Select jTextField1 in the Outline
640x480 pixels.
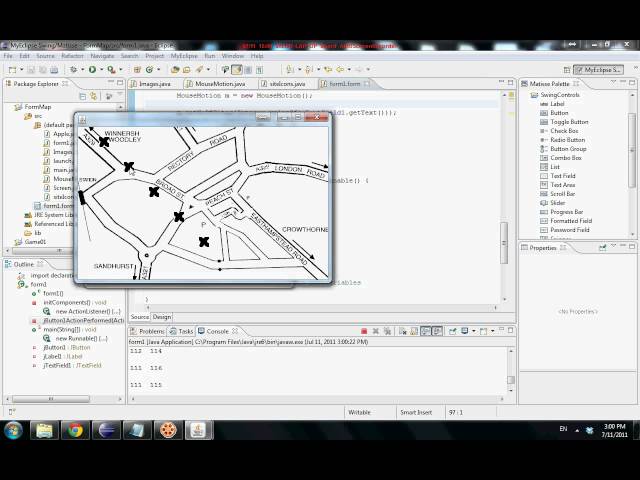click(x=67, y=366)
